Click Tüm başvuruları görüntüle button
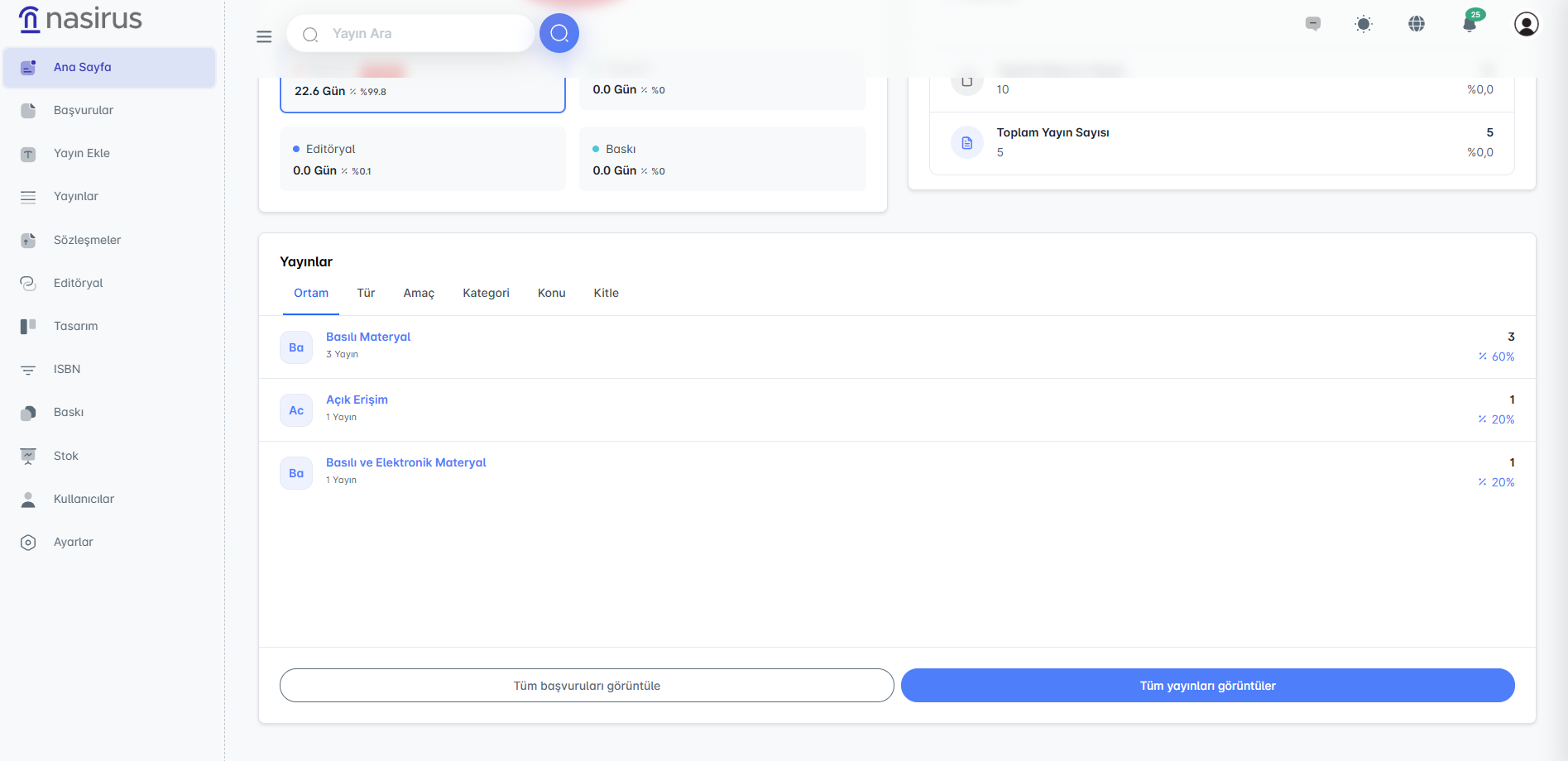The height and width of the screenshot is (761, 1568). 587,686
